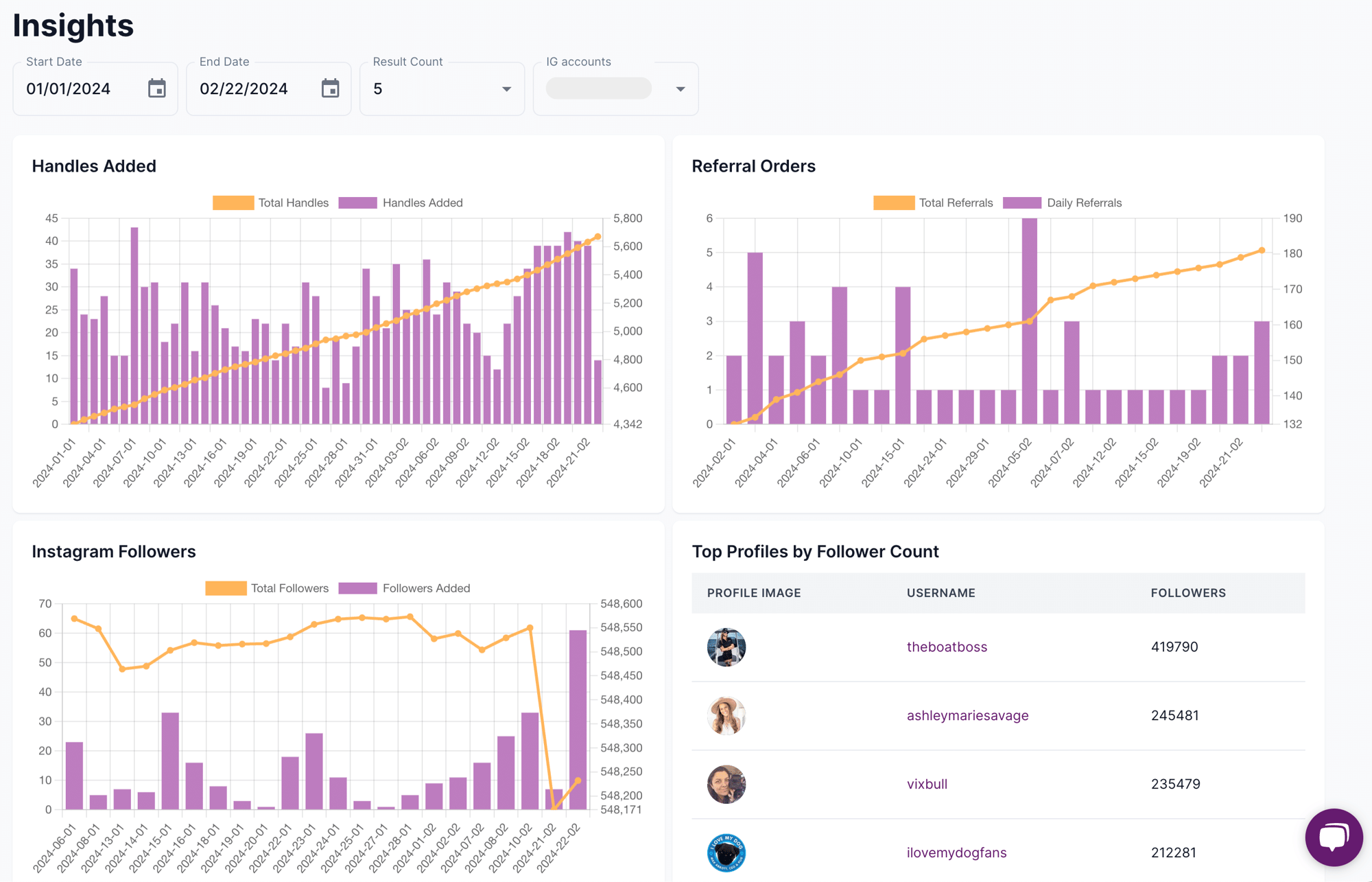Open the chat support bubble icon

point(1333,837)
